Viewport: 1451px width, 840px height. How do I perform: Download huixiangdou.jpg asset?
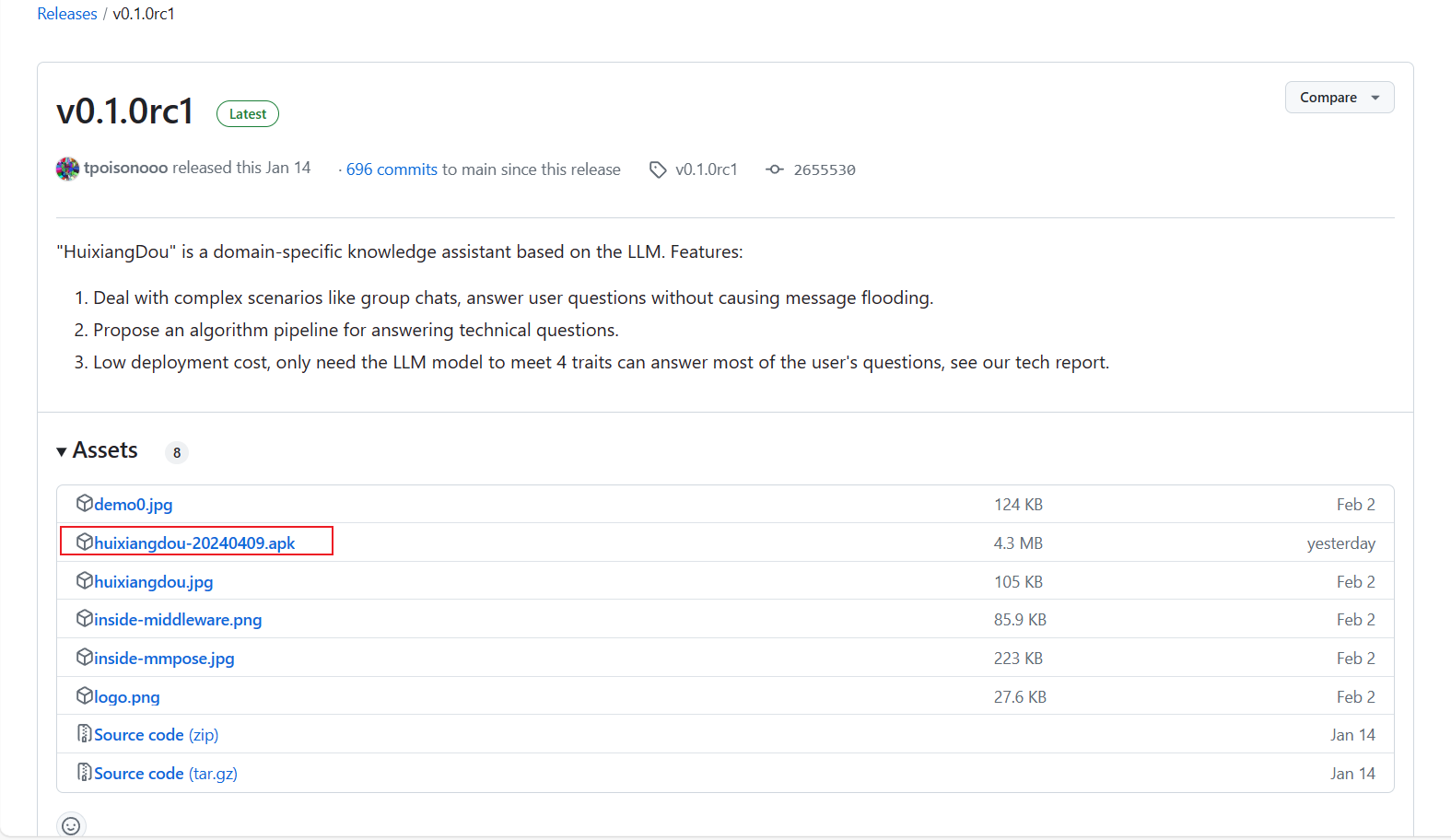point(153,582)
